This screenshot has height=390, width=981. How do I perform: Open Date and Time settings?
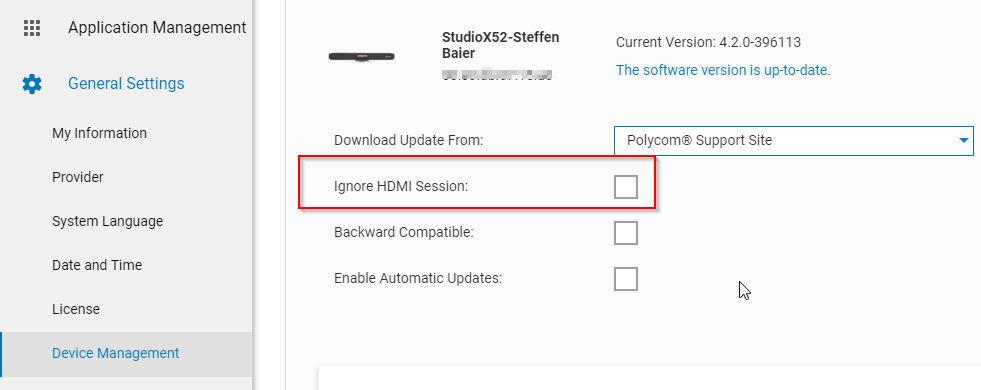coord(97,265)
